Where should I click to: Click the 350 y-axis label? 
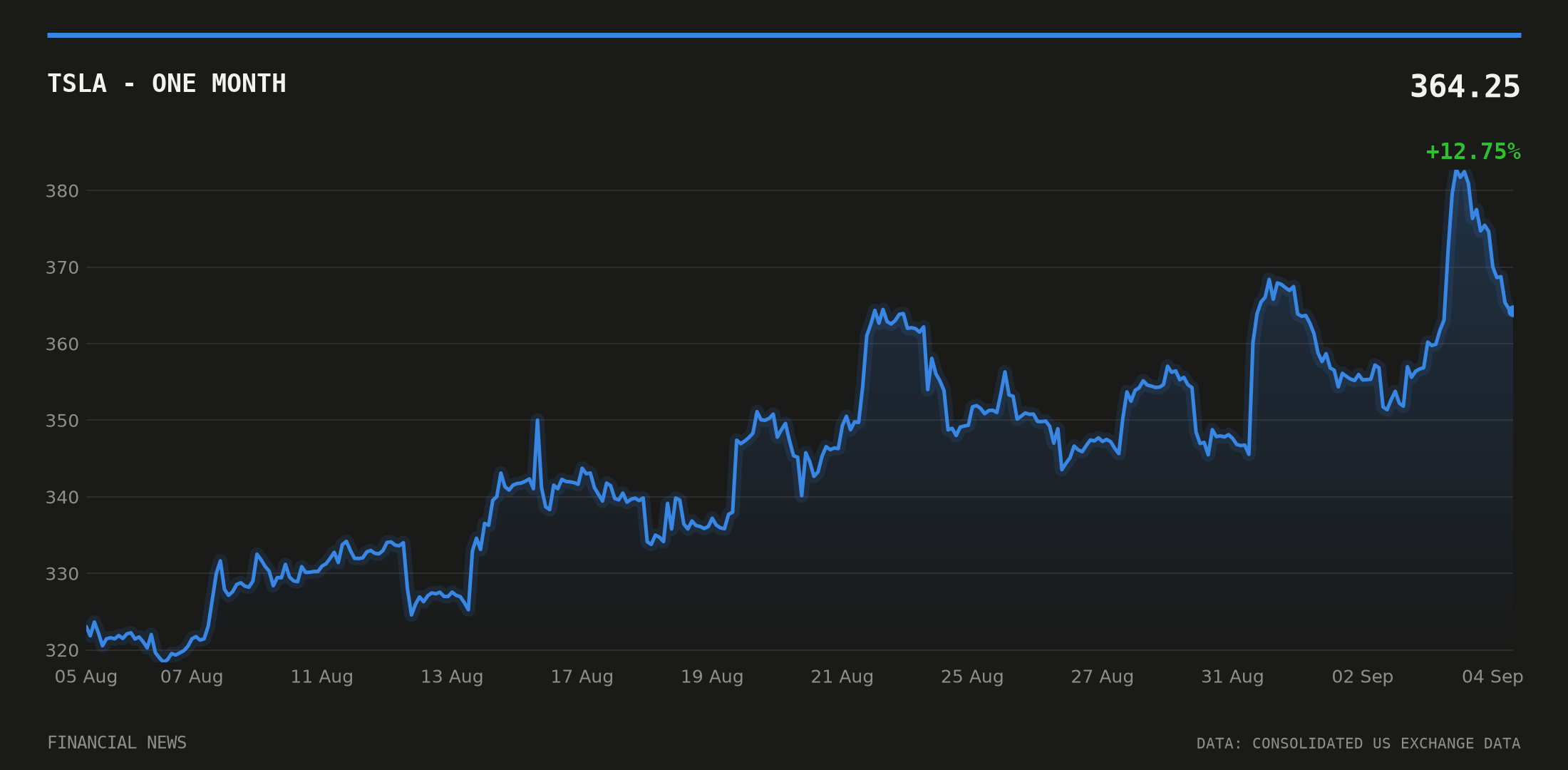pyautogui.click(x=62, y=421)
